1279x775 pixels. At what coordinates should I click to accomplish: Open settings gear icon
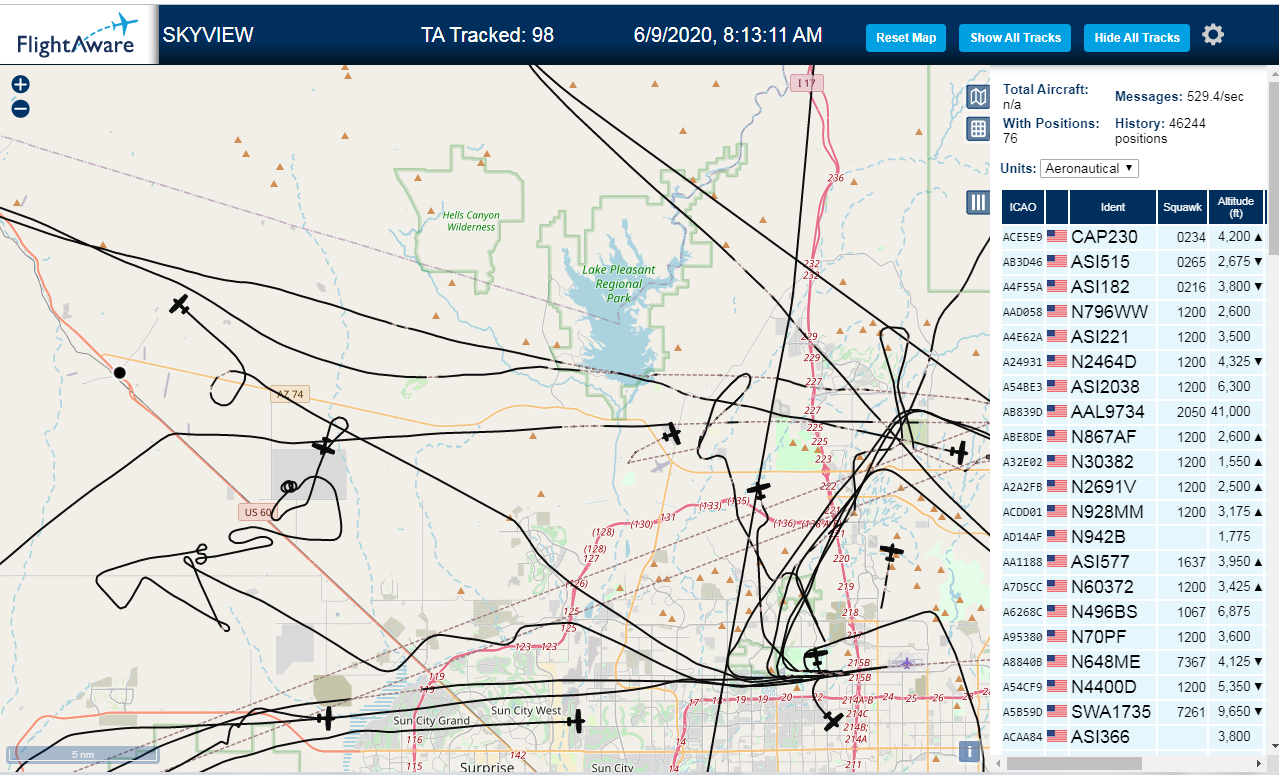tap(1213, 35)
